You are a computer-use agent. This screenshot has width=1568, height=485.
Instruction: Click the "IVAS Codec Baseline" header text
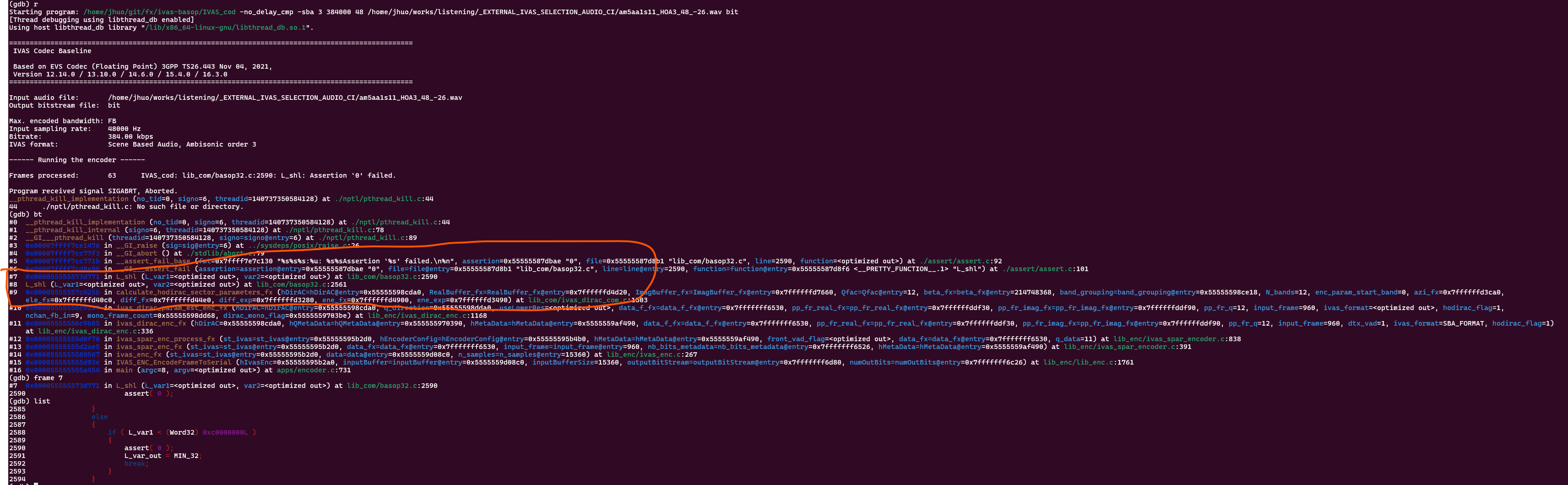tap(52, 50)
